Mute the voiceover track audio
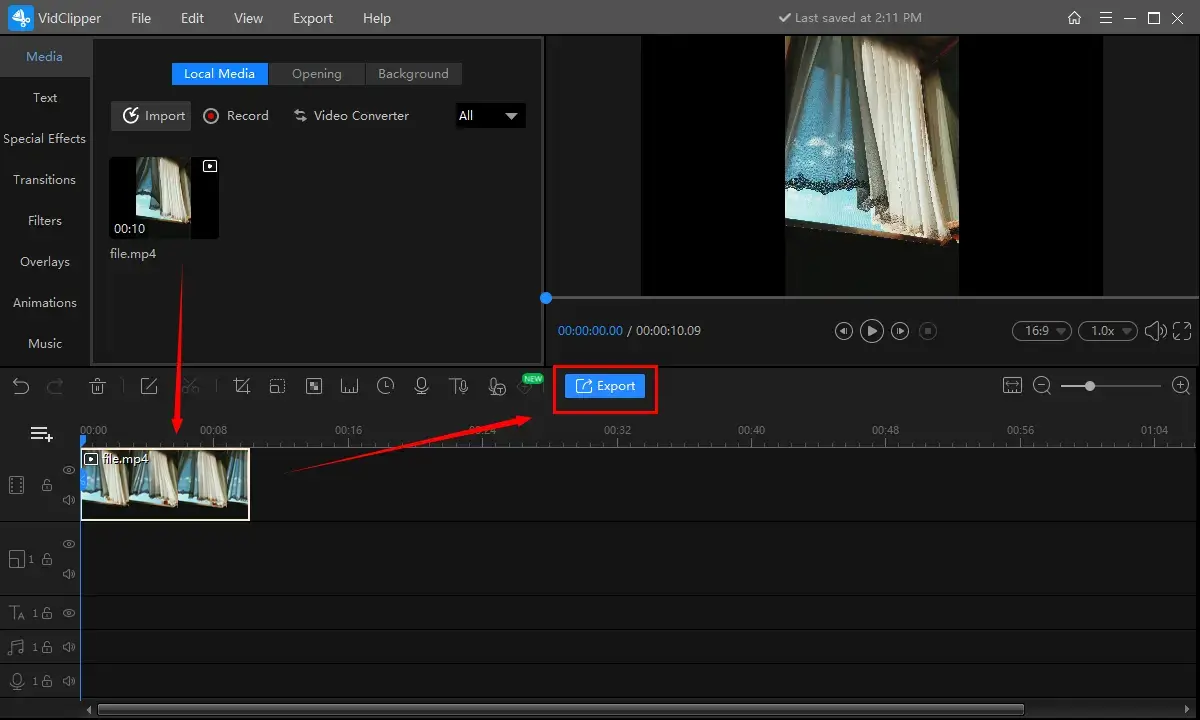This screenshot has height=720, width=1200. [x=69, y=681]
